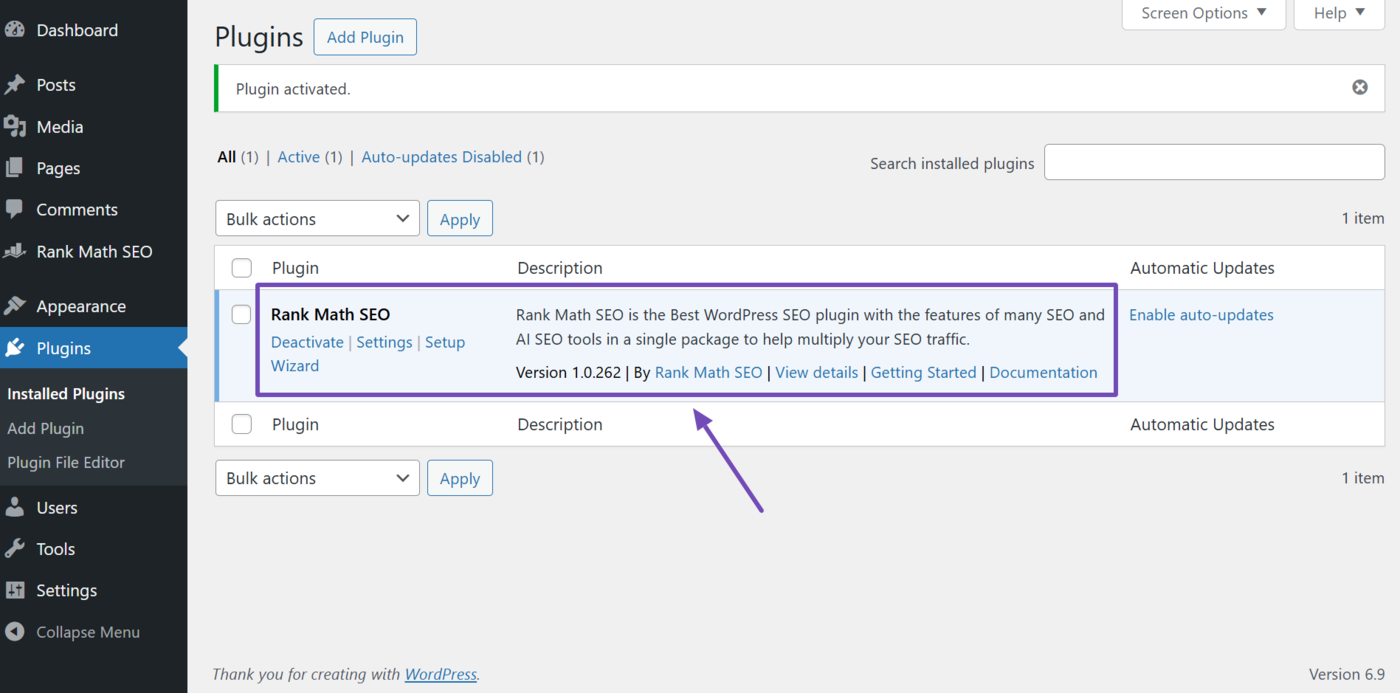Dismiss the Plugin activated notice
The height and width of the screenshot is (693, 1400).
[x=1360, y=88]
